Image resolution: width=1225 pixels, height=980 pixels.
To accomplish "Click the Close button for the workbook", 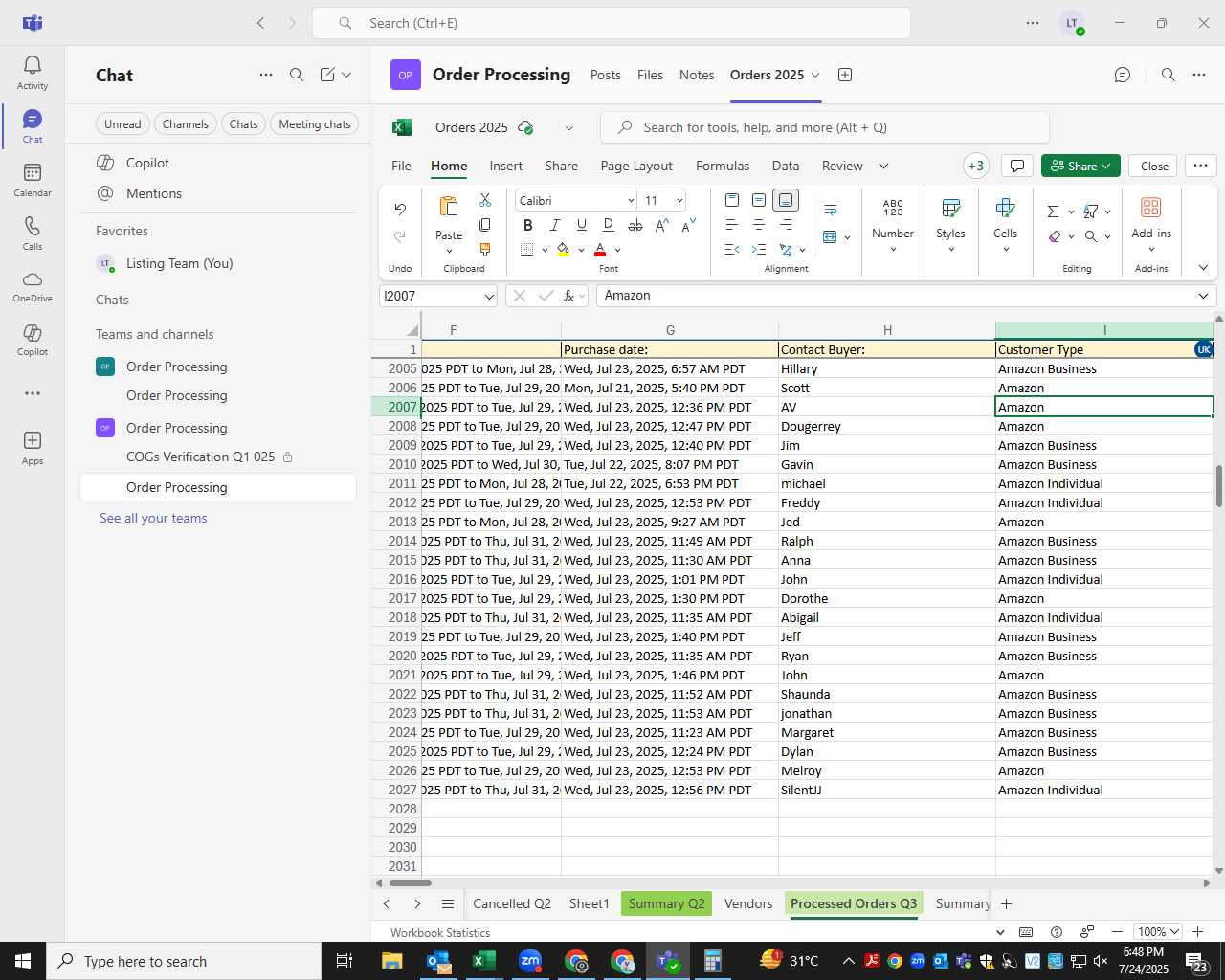I will point(1154,166).
